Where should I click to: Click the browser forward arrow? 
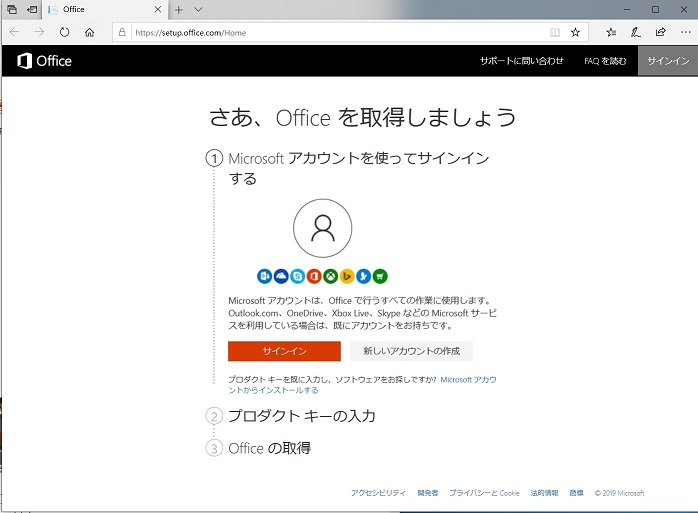click(39, 32)
